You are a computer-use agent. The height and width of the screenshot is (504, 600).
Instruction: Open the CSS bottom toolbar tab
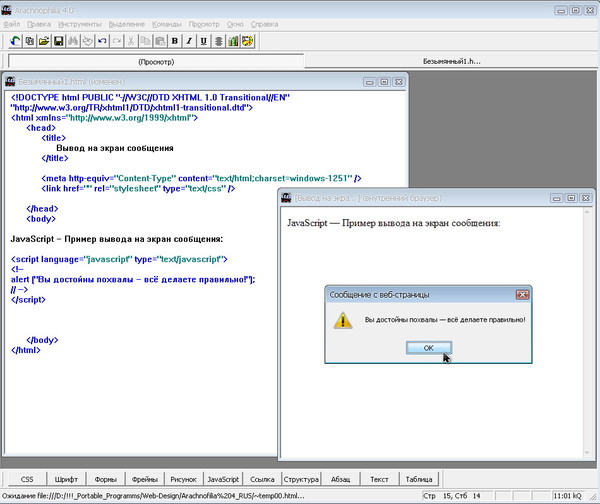[27, 479]
